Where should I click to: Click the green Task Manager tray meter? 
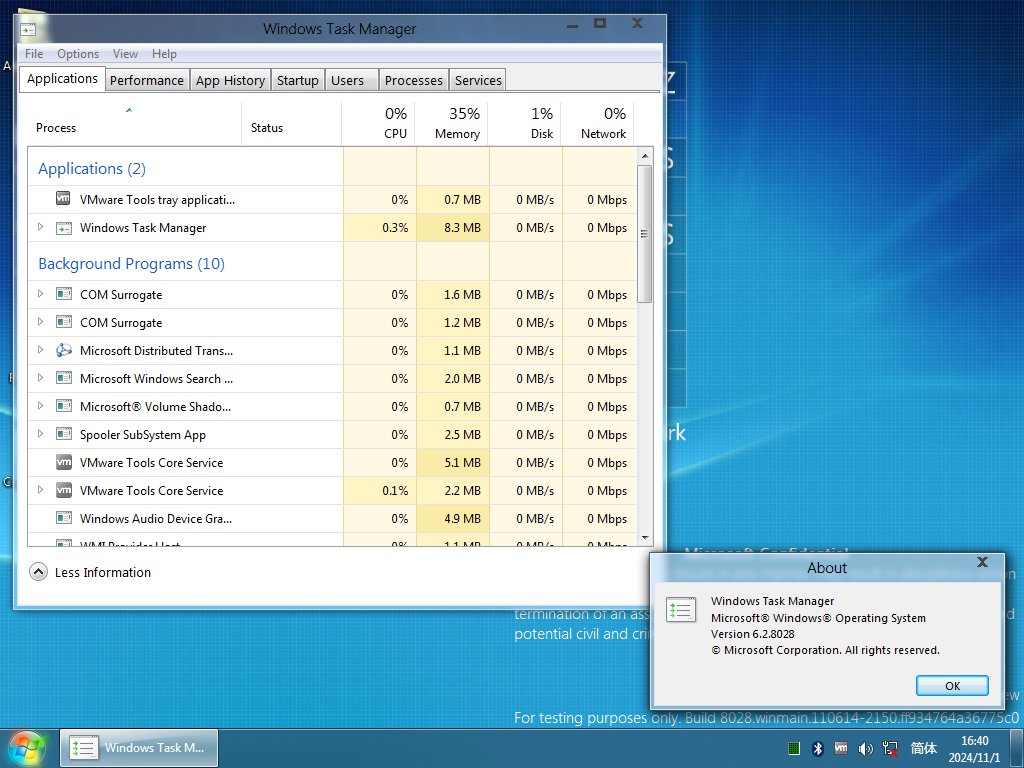pos(794,748)
